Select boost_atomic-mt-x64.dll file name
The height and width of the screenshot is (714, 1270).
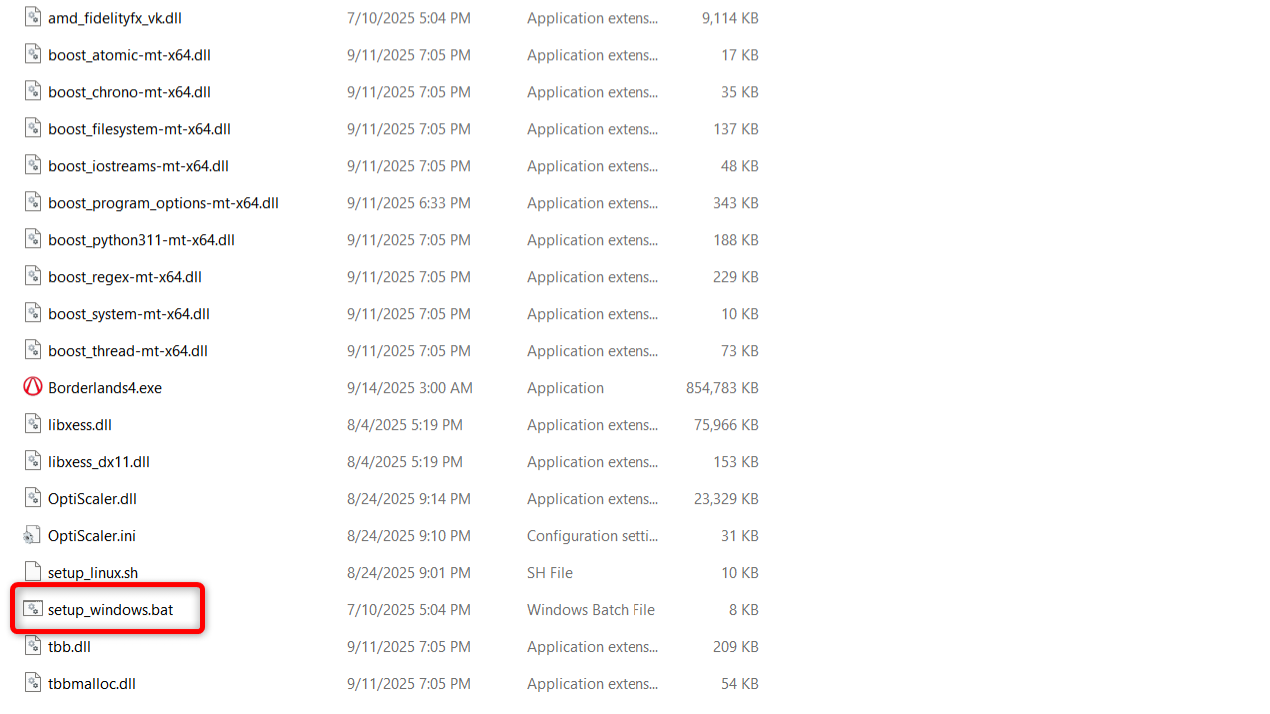tap(129, 55)
